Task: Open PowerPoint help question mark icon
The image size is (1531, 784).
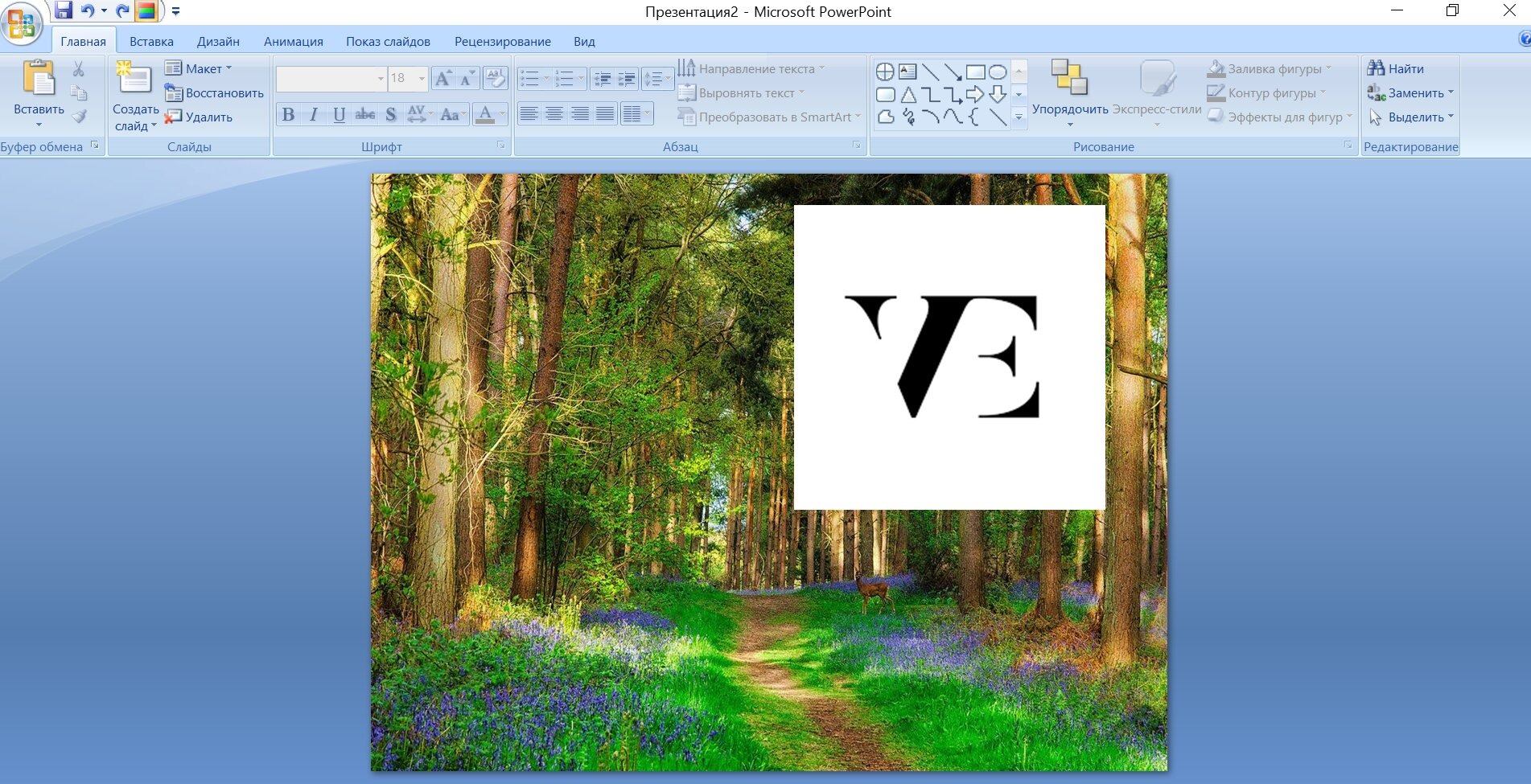Action: tap(1525, 39)
